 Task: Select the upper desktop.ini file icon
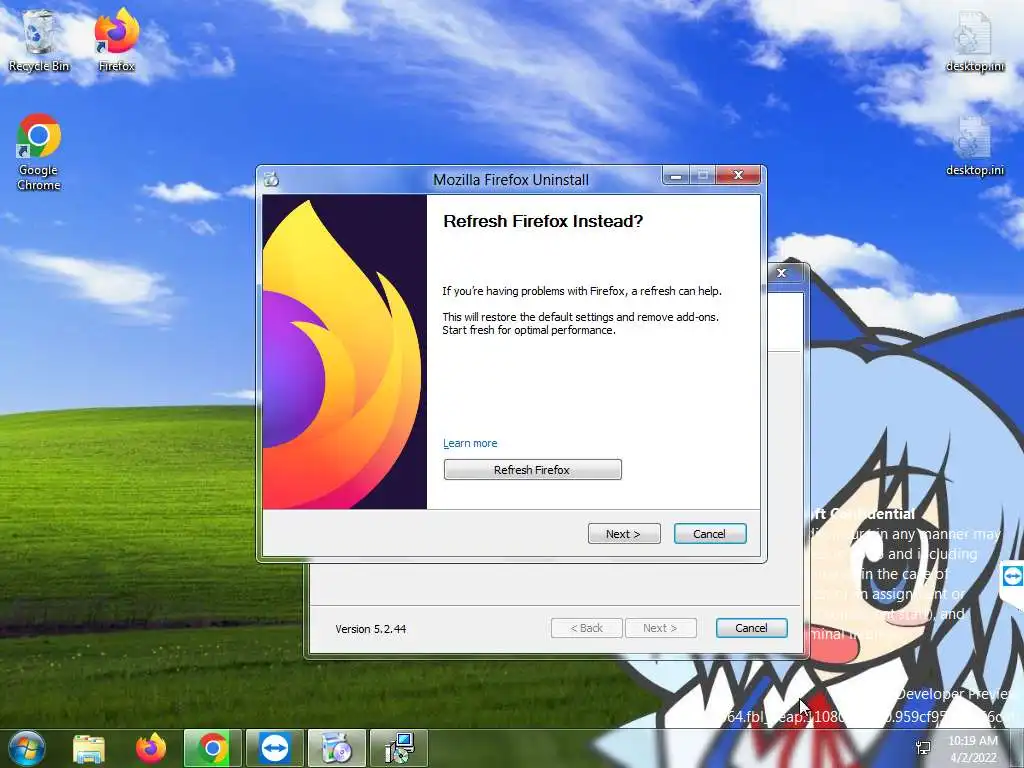(x=974, y=40)
